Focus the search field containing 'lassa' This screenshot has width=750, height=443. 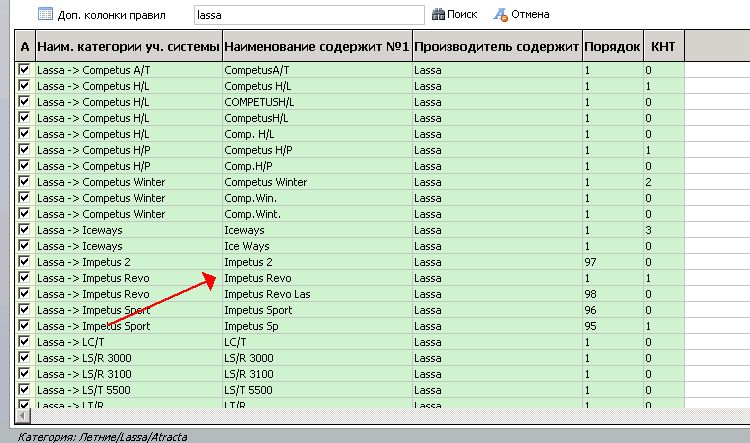pos(309,15)
